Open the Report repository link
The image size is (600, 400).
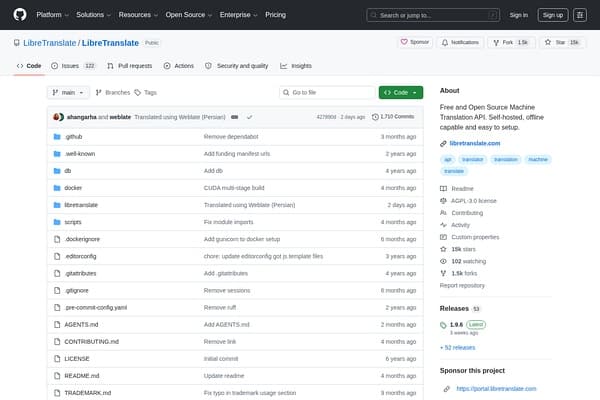tap(462, 286)
